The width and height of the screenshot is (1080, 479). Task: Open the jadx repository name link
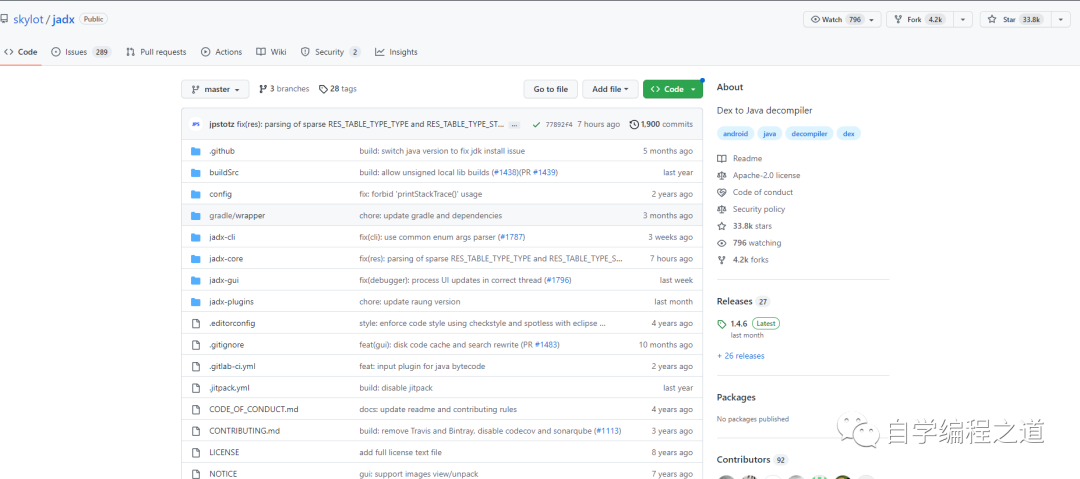63,19
